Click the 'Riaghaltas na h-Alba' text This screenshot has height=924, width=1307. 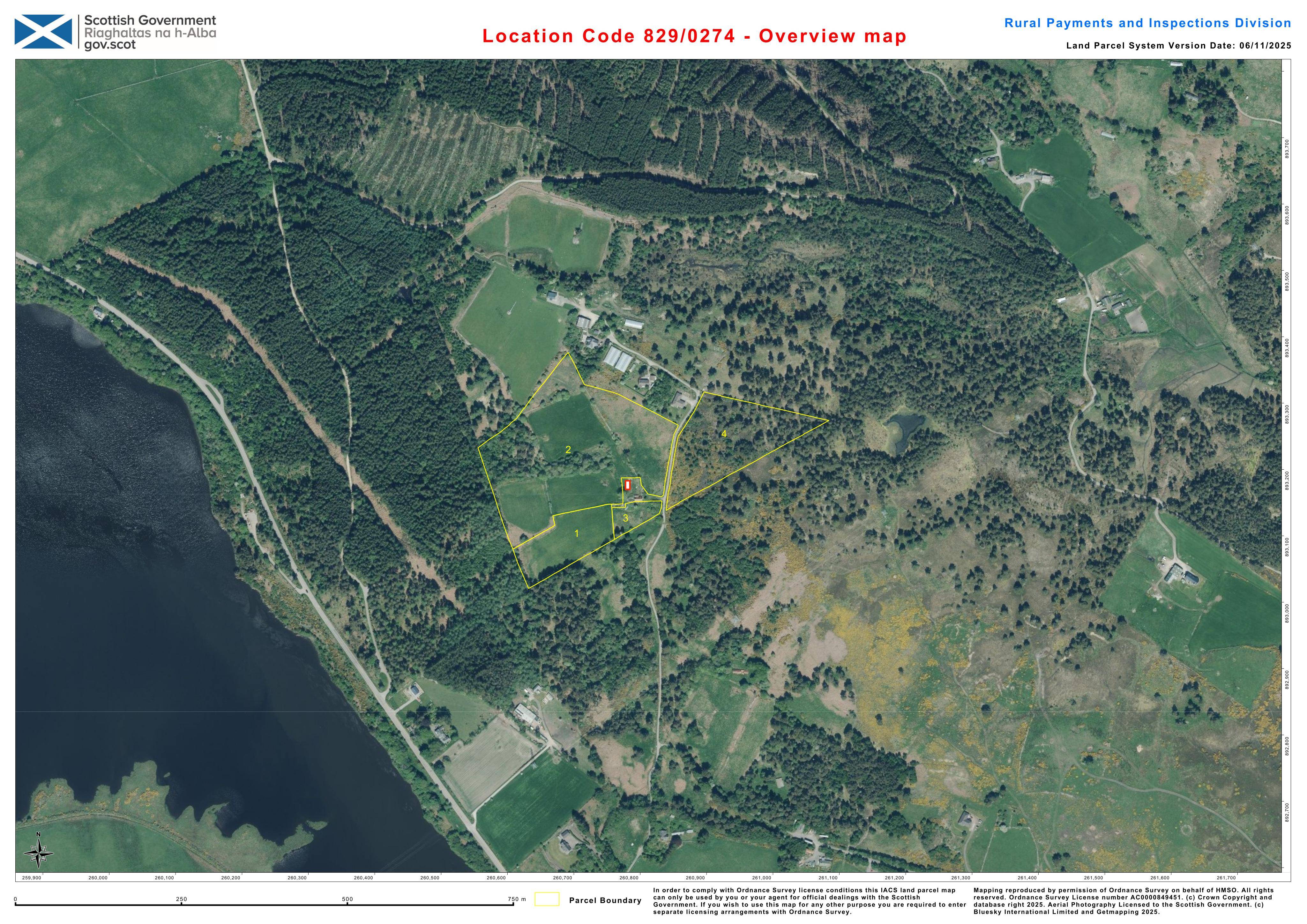150,33
